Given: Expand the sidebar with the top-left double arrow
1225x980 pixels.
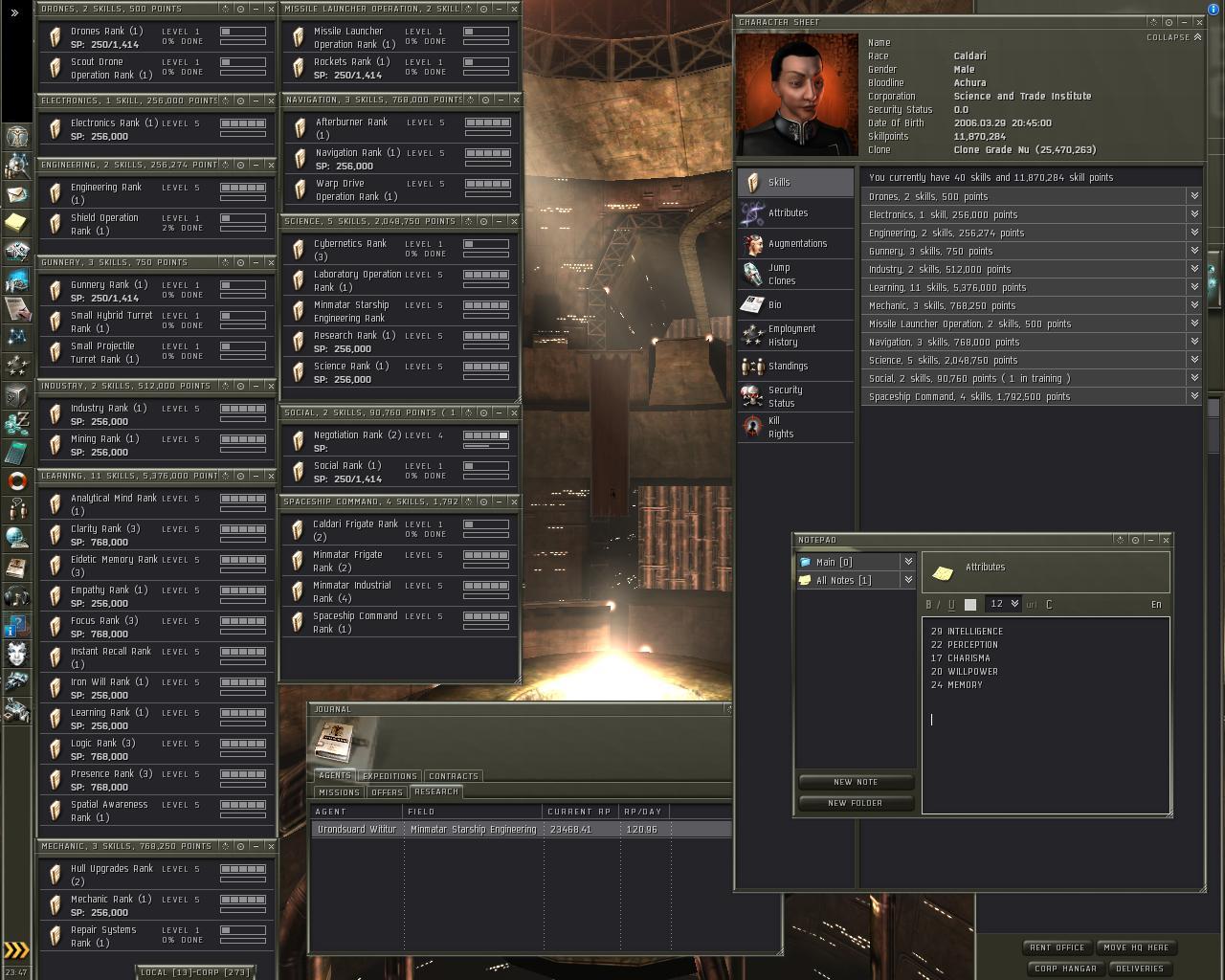Looking at the screenshot, I should pos(14,12).
